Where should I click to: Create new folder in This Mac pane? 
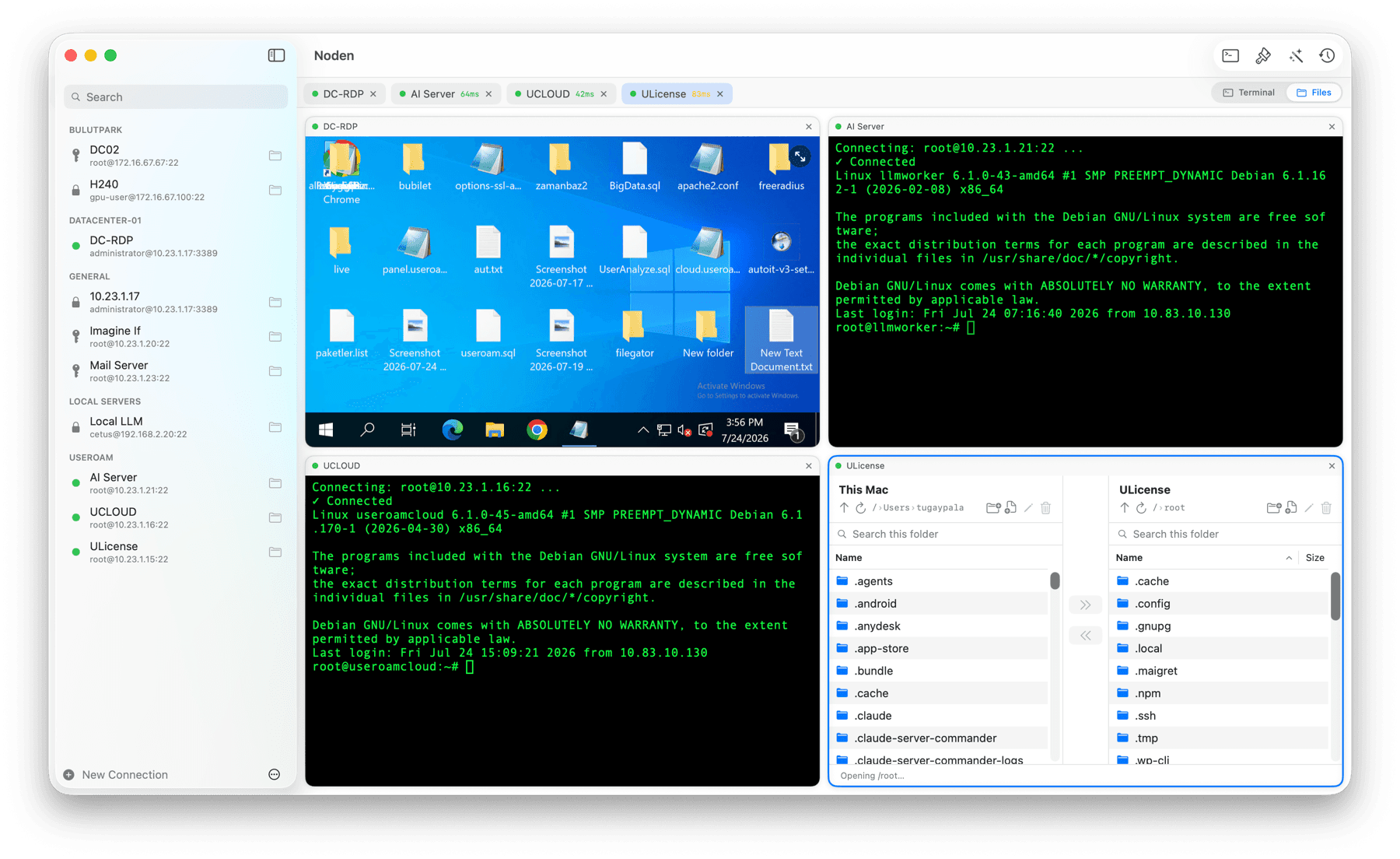click(992, 508)
